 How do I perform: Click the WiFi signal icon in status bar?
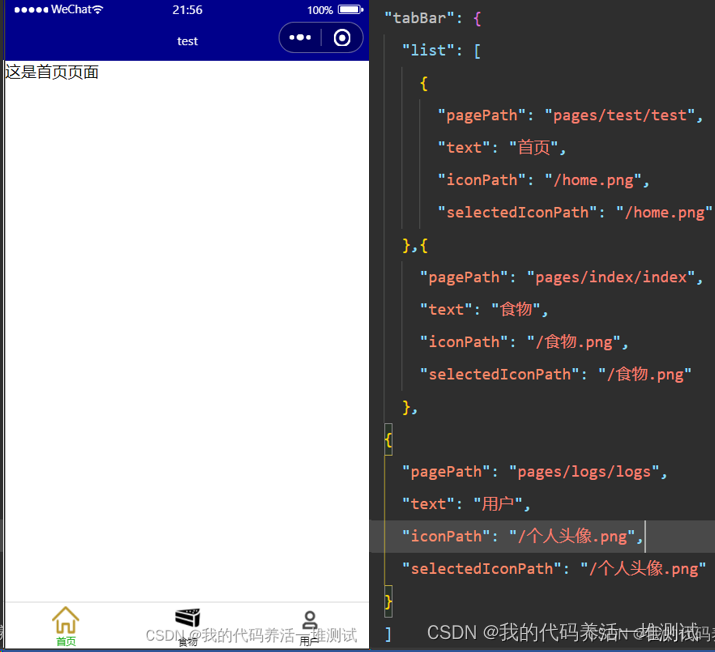point(98,10)
